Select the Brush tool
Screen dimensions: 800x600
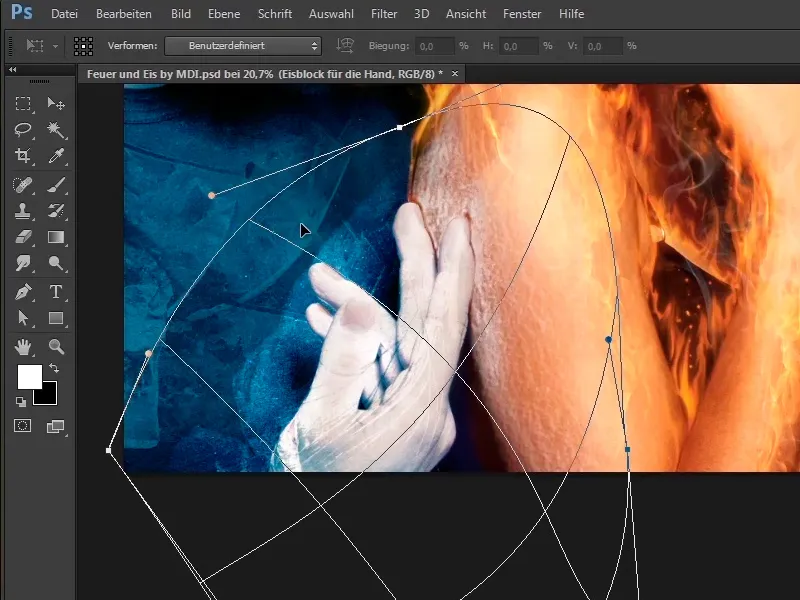point(56,185)
